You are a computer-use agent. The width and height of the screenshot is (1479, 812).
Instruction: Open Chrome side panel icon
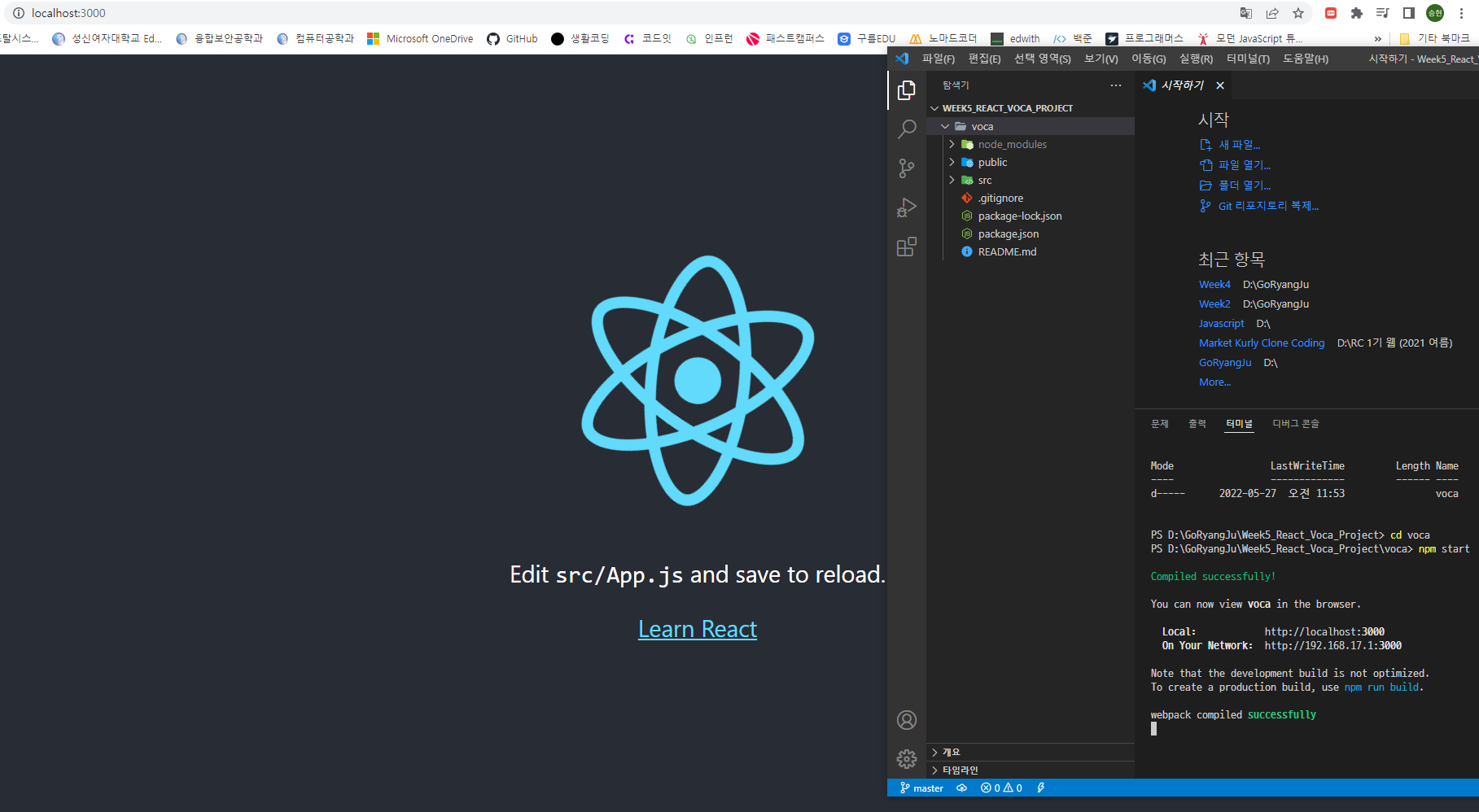1408,13
